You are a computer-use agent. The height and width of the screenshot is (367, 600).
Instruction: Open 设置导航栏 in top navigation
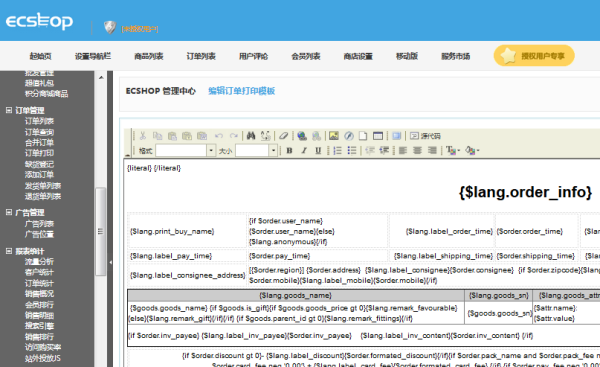93,56
